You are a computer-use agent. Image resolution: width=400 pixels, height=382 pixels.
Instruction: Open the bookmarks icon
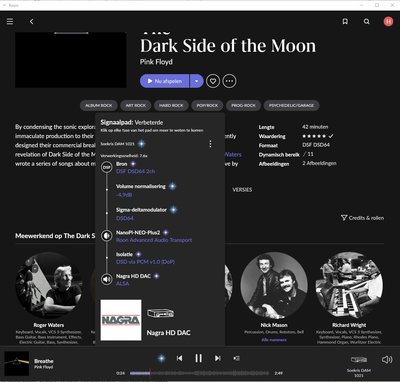click(345, 21)
